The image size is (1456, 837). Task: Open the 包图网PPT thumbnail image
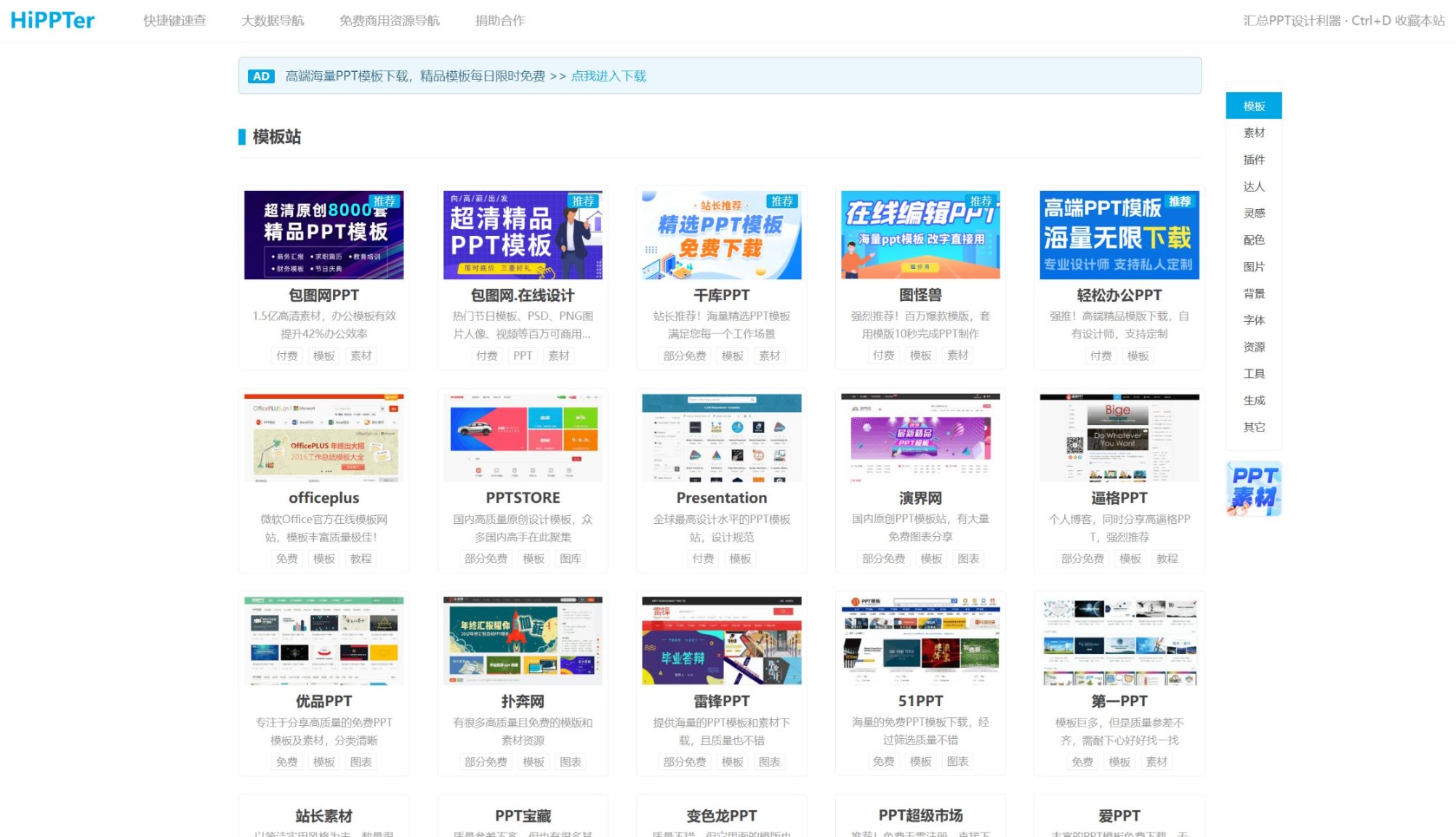click(323, 235)
